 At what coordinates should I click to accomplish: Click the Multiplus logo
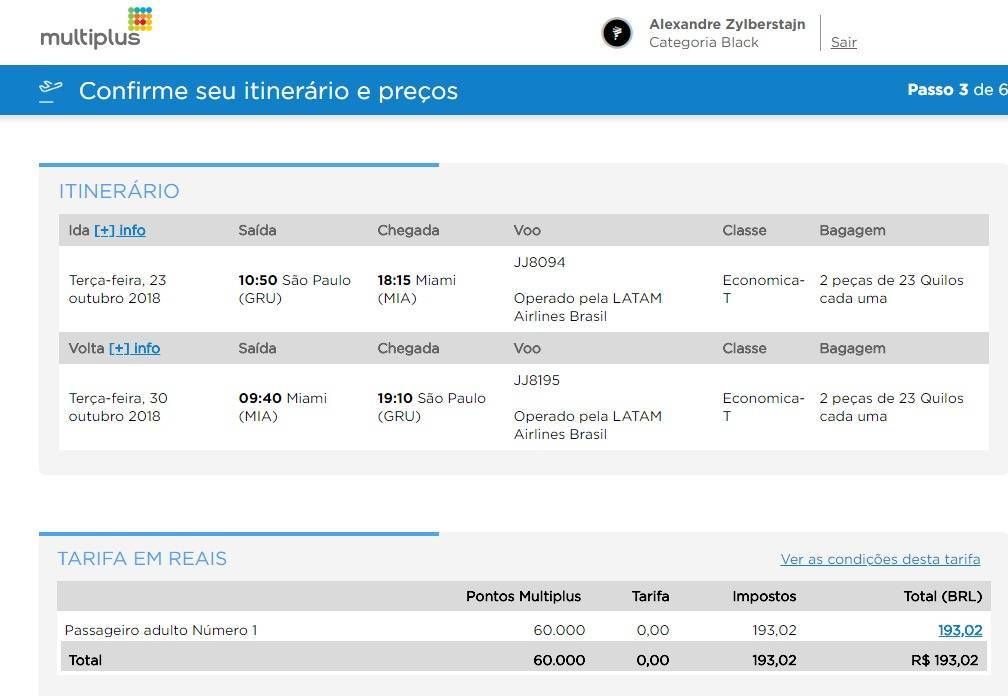click(x=96, y=28)
